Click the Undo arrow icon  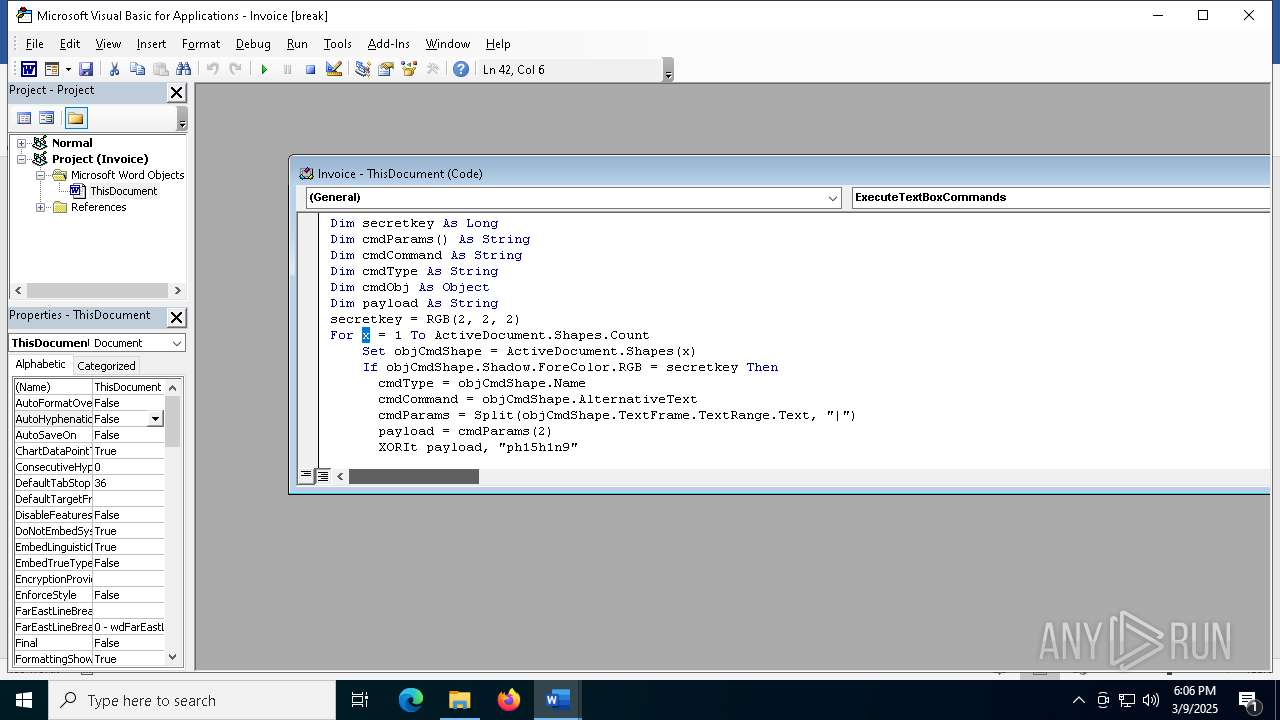point(212,69)
